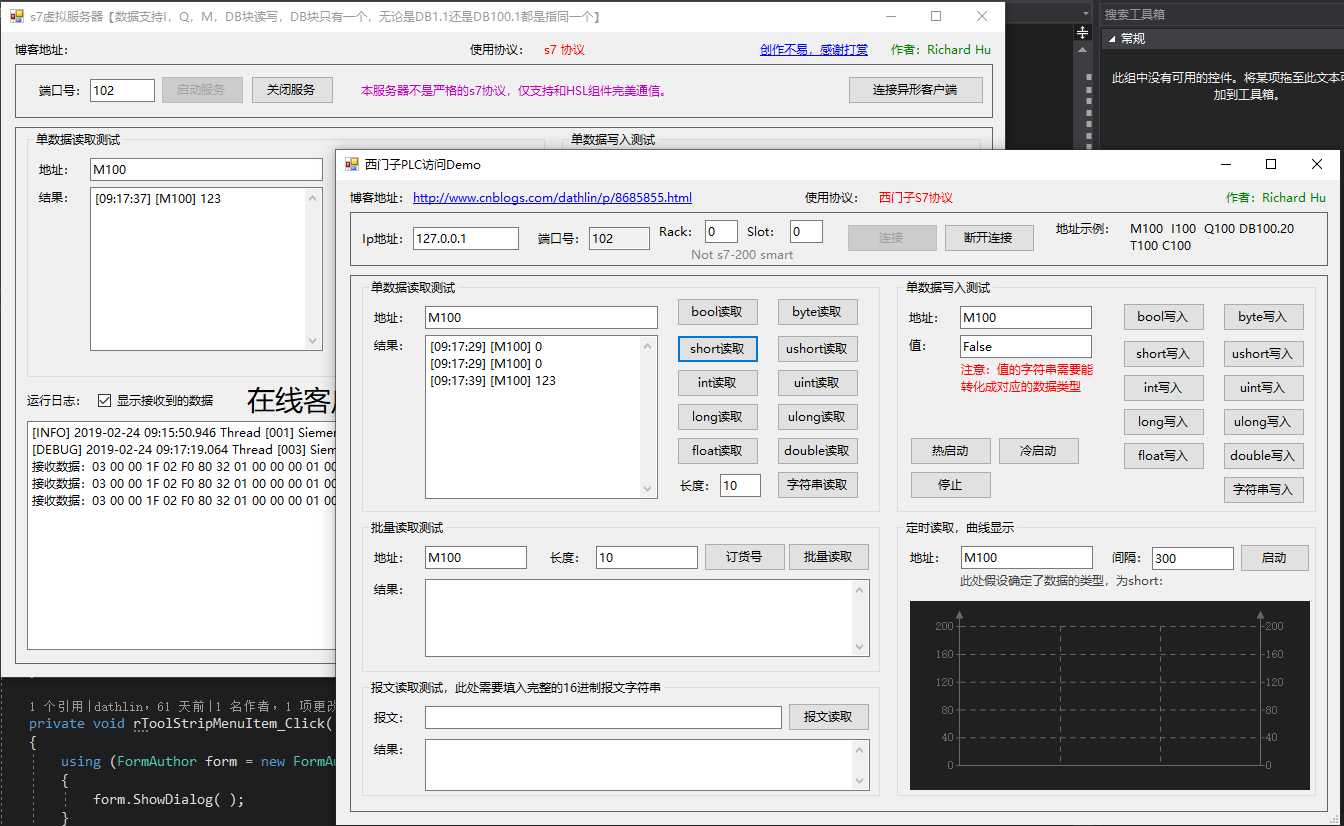Click the result text [09:17:37] [M100] 123
1344x826 pixels.
point(158,199)
